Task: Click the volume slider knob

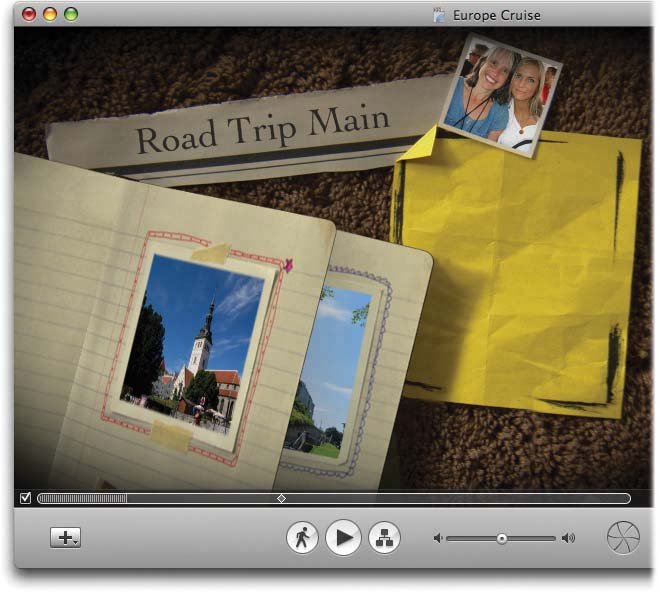Action: 501,538
